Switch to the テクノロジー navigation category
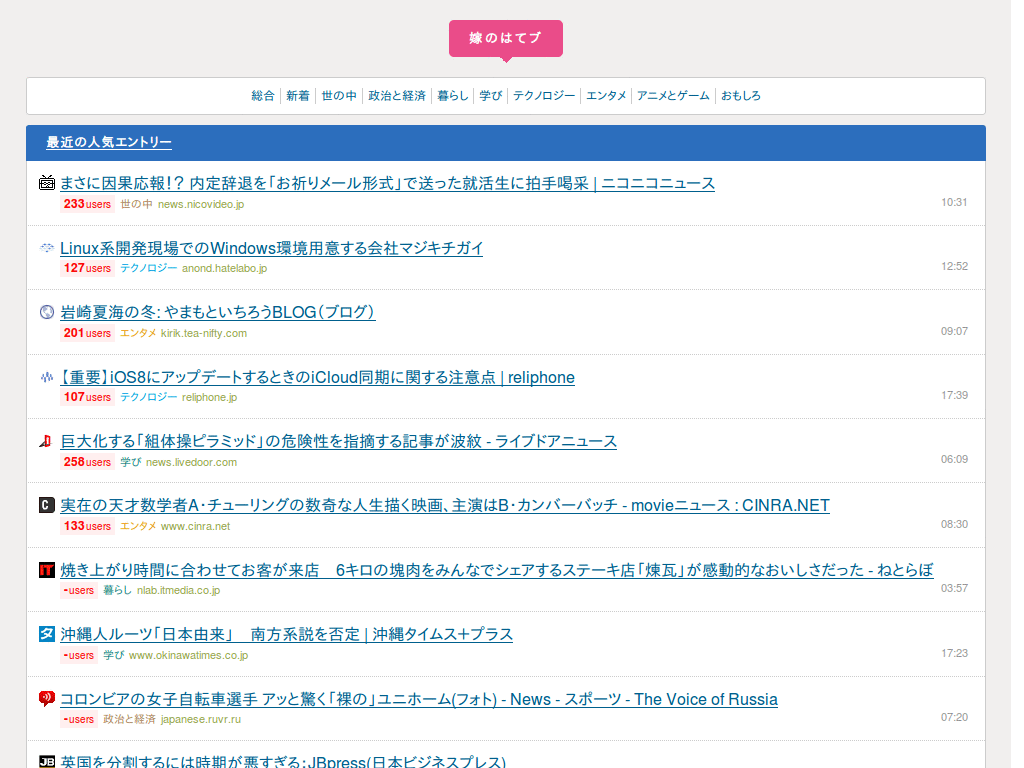This screenshot has width=1024, height=768. pos(544,96)
